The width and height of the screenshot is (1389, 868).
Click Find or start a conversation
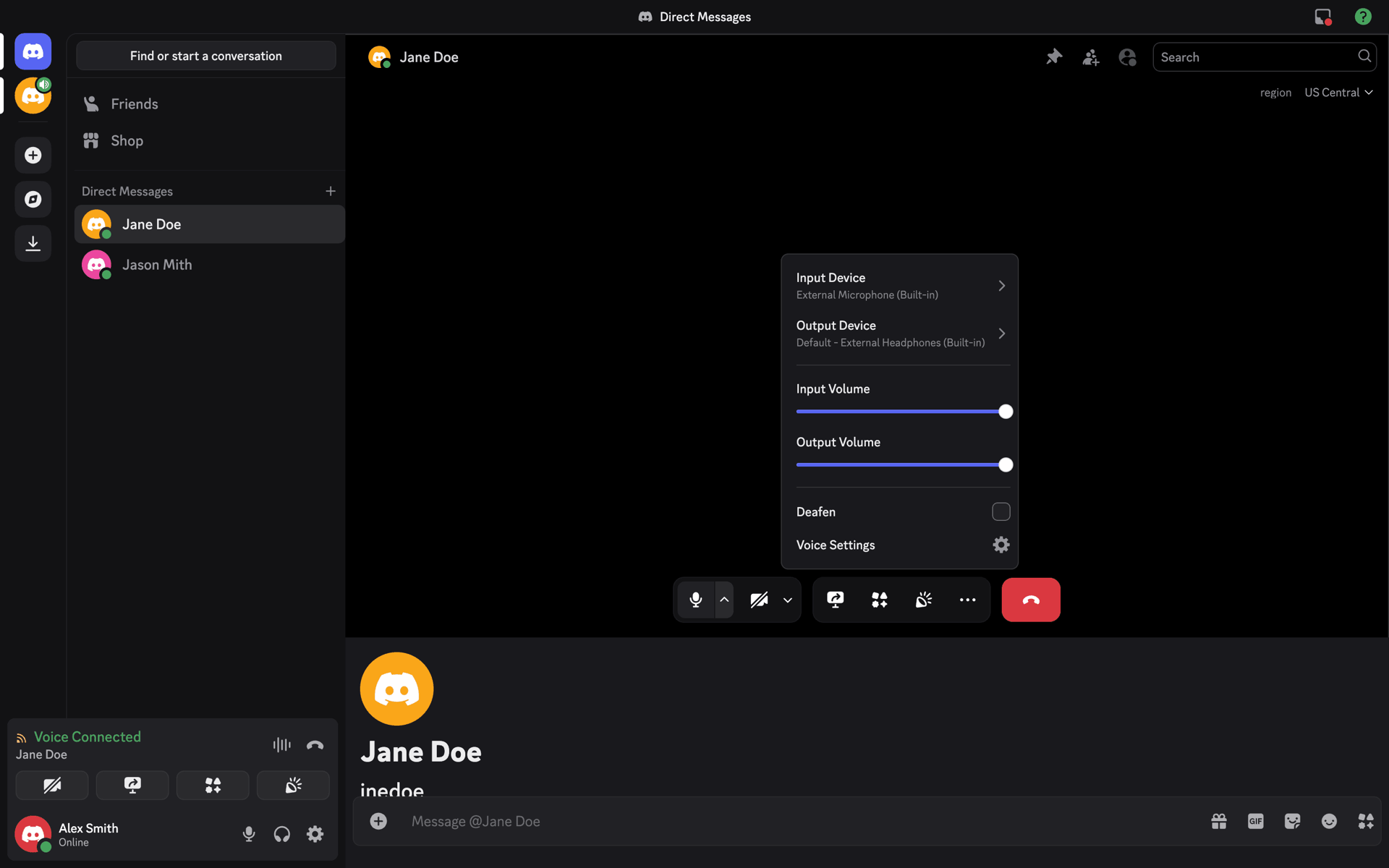(x=206, y=56)
